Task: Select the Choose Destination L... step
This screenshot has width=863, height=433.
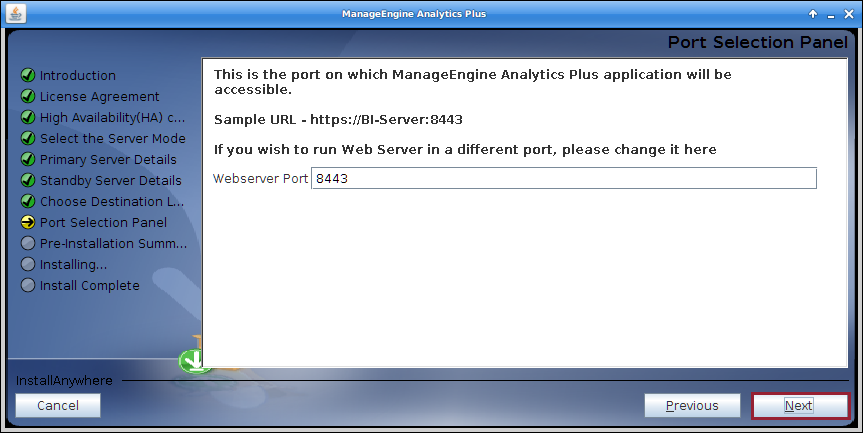Action: 112,201
